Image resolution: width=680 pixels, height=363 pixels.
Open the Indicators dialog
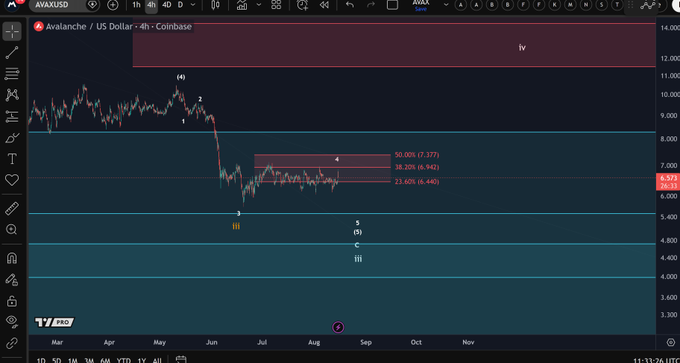pyautogui.click(x=242, y=5)
